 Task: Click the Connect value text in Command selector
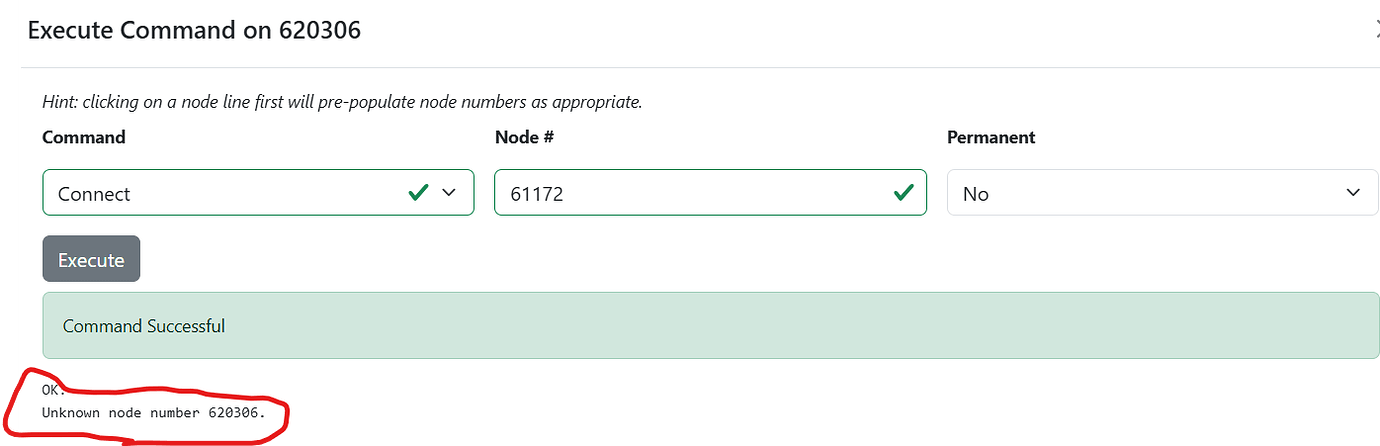tap(94, 194)
